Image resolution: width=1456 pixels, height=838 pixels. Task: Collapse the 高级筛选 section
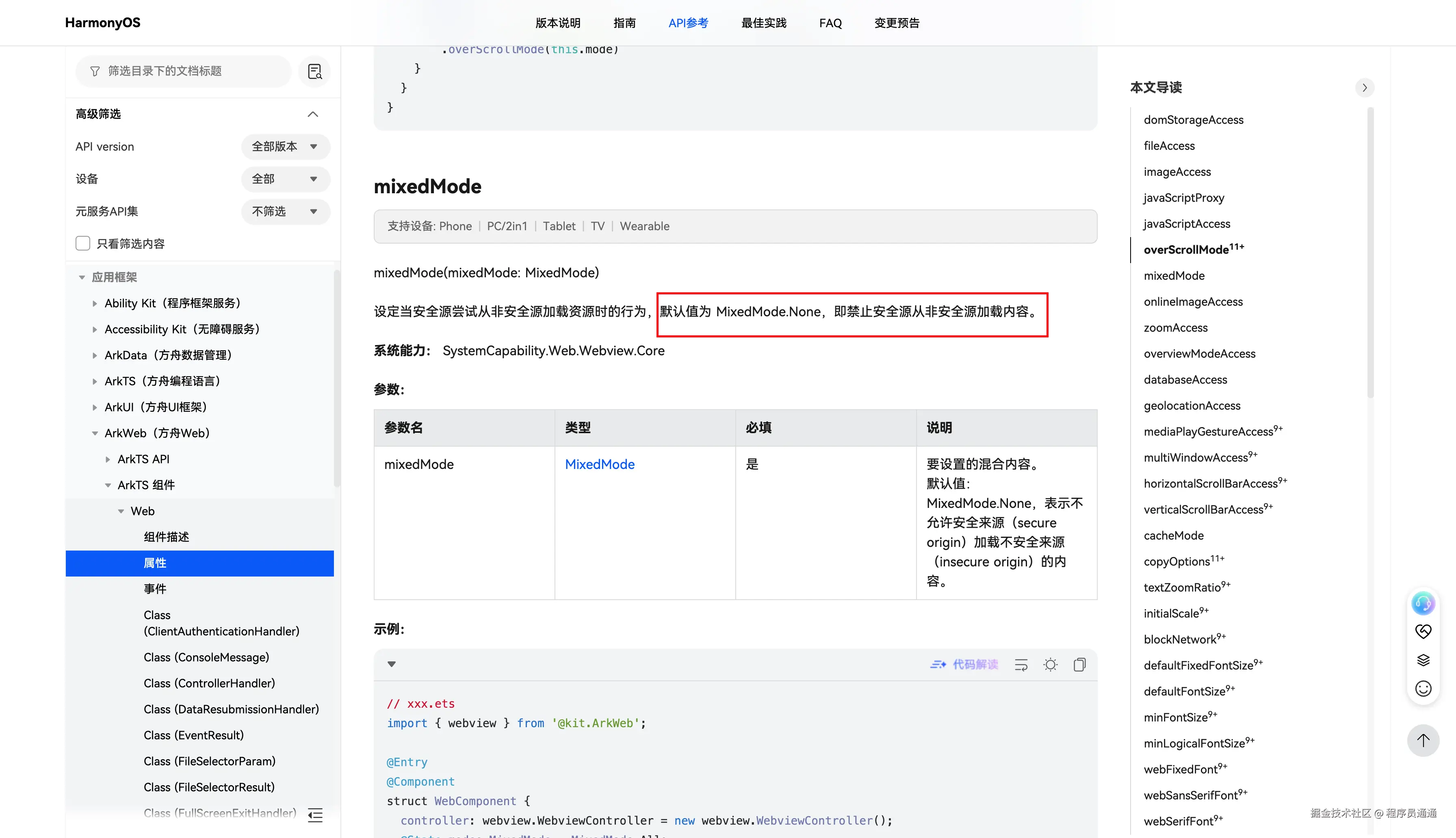click(x=313, y=114)
